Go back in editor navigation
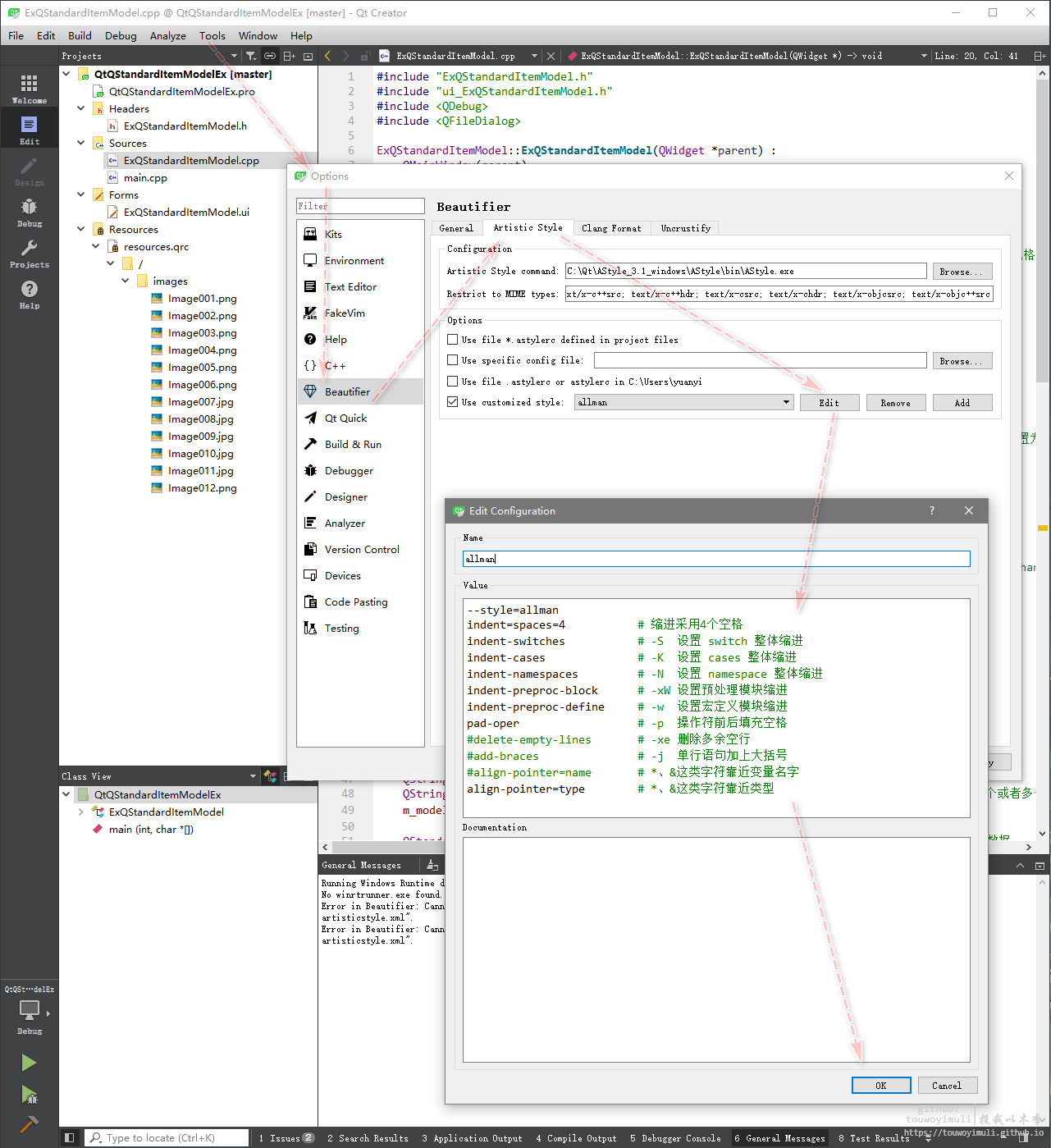 click(x=327, y=56)
